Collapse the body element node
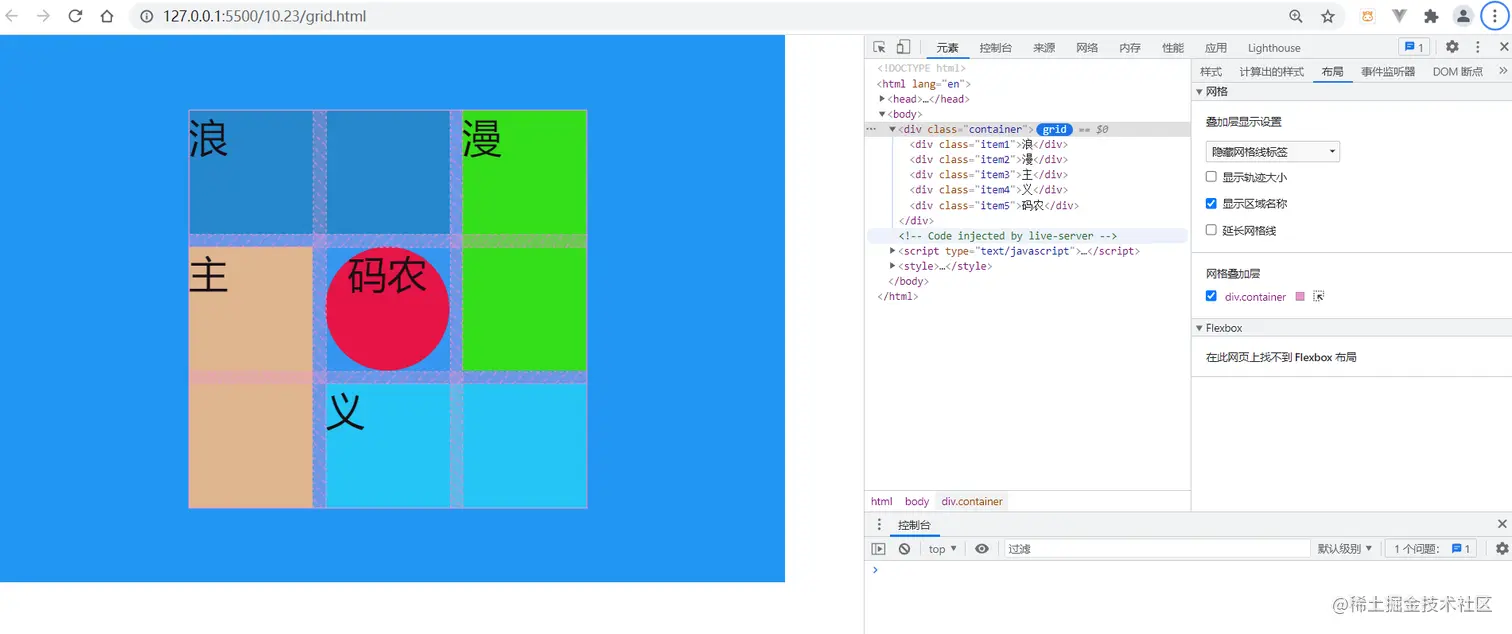This screenshot has width=1512, height=634. point(882,114)
